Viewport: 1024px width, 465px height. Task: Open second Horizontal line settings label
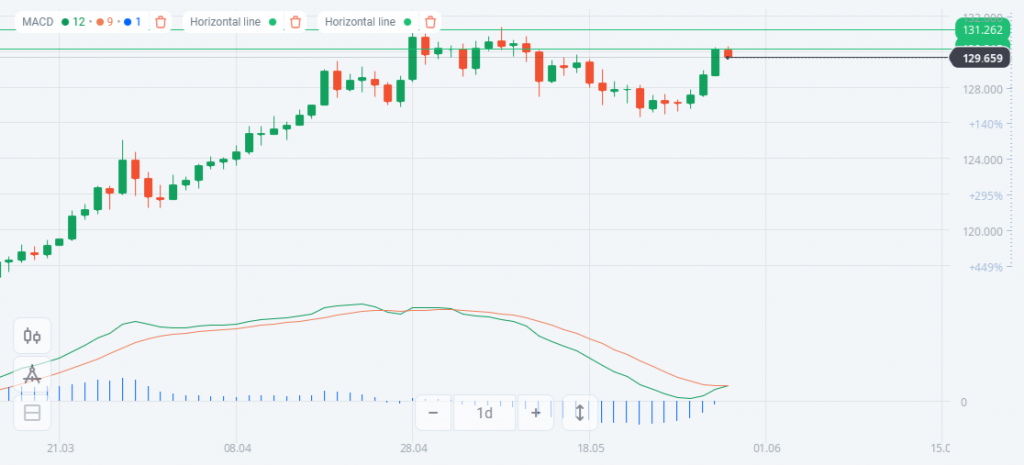pyautogui.click(x=361, y=21)
